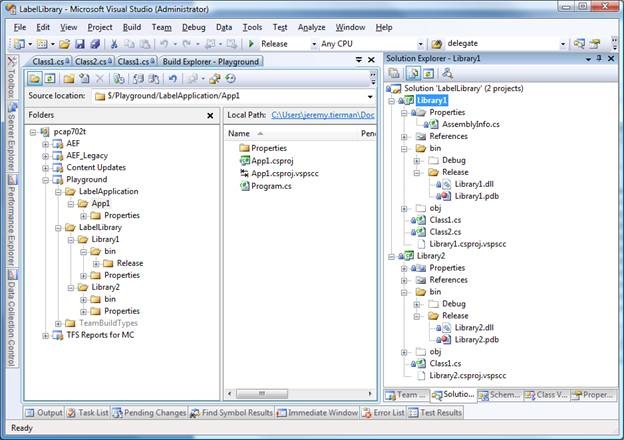Click the Check Out for Edit icon

[x=138, y=78]
